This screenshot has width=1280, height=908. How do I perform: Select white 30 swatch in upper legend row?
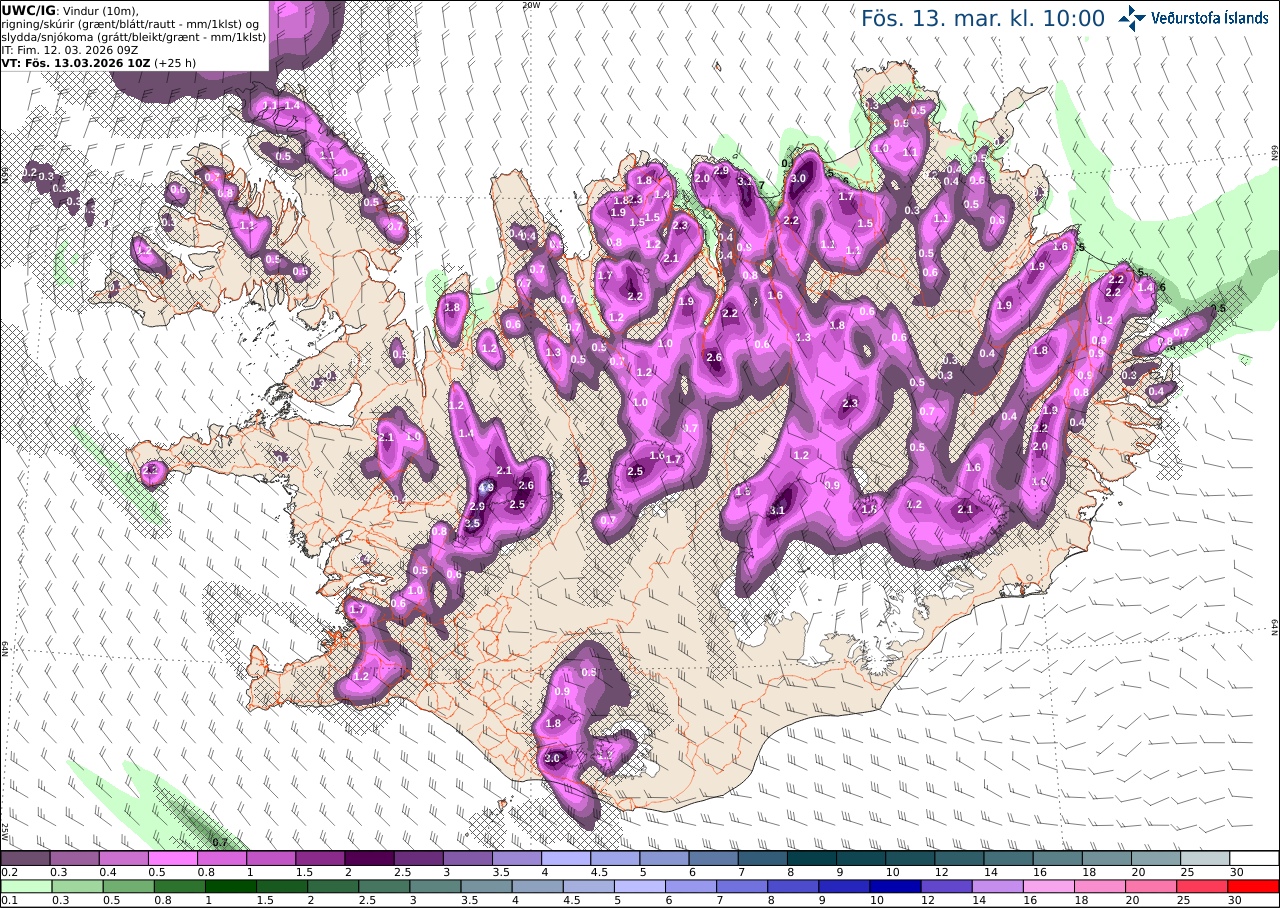pos(1255,858)
